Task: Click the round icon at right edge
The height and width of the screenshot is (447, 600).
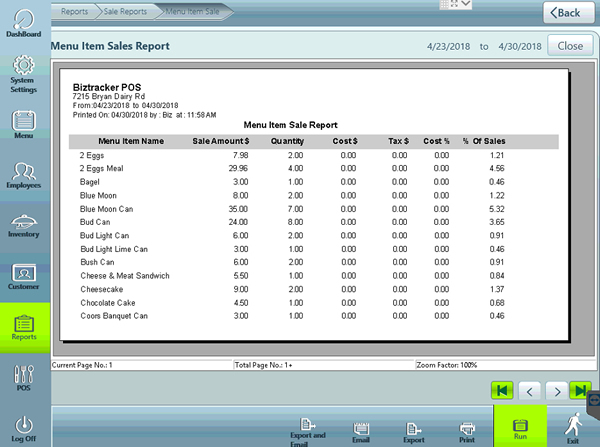Action: click(x=594, y=400)
